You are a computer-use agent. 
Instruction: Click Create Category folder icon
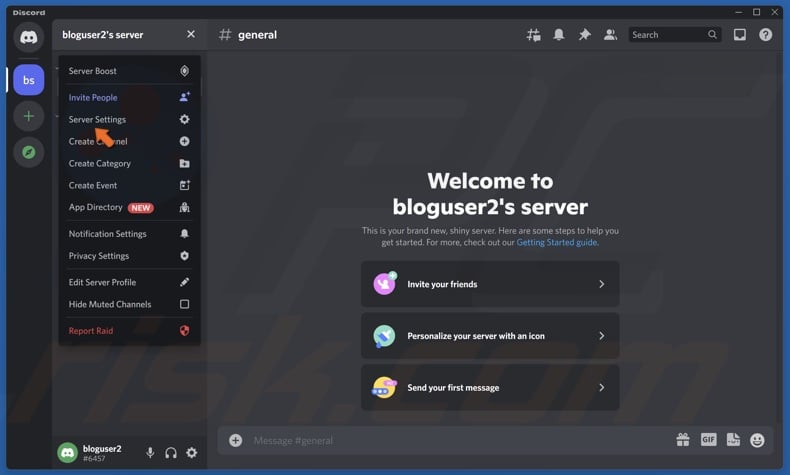[x=185, y=163]
